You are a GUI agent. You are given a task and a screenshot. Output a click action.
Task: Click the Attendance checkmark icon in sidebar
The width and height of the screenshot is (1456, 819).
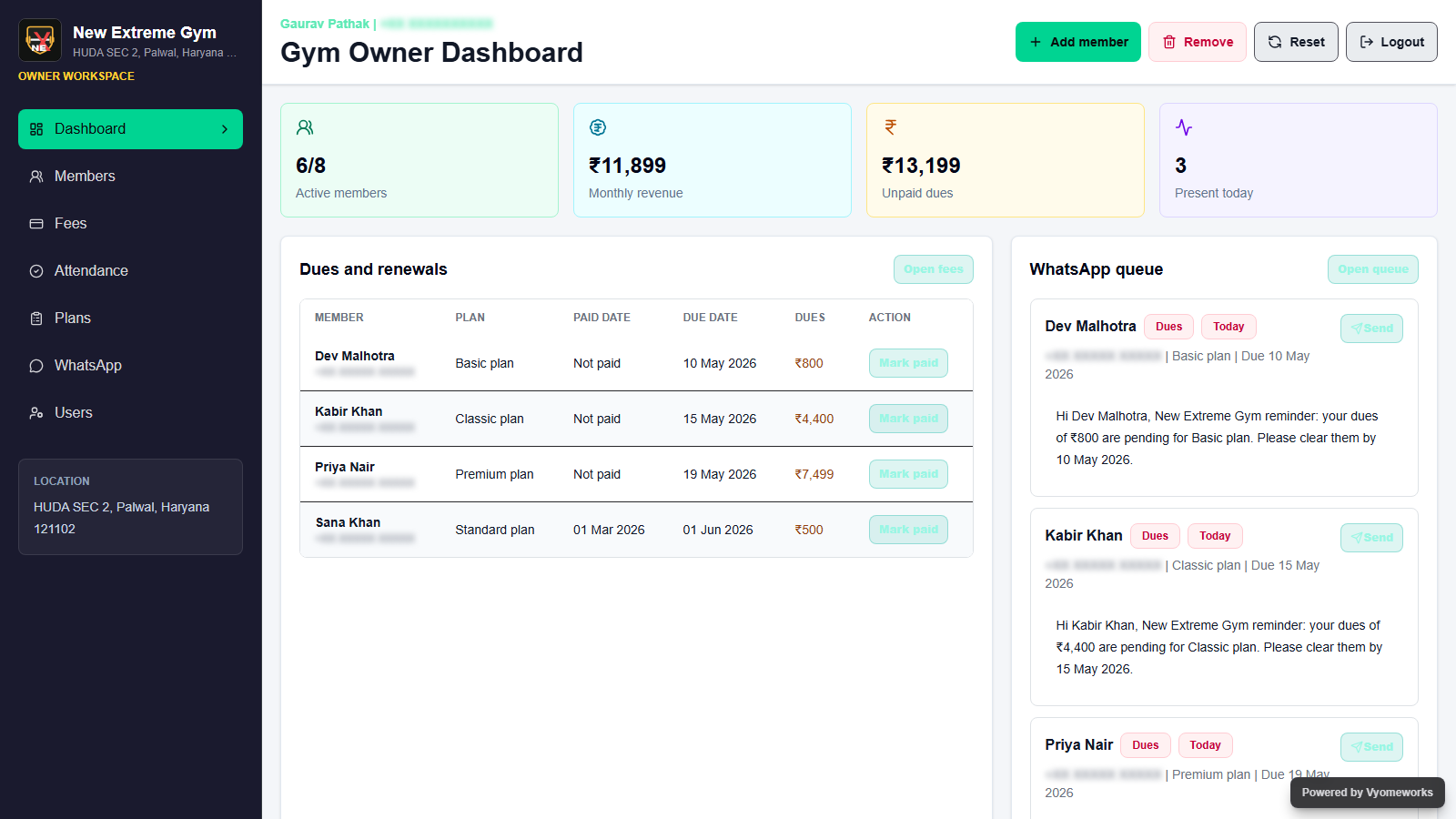36,271
